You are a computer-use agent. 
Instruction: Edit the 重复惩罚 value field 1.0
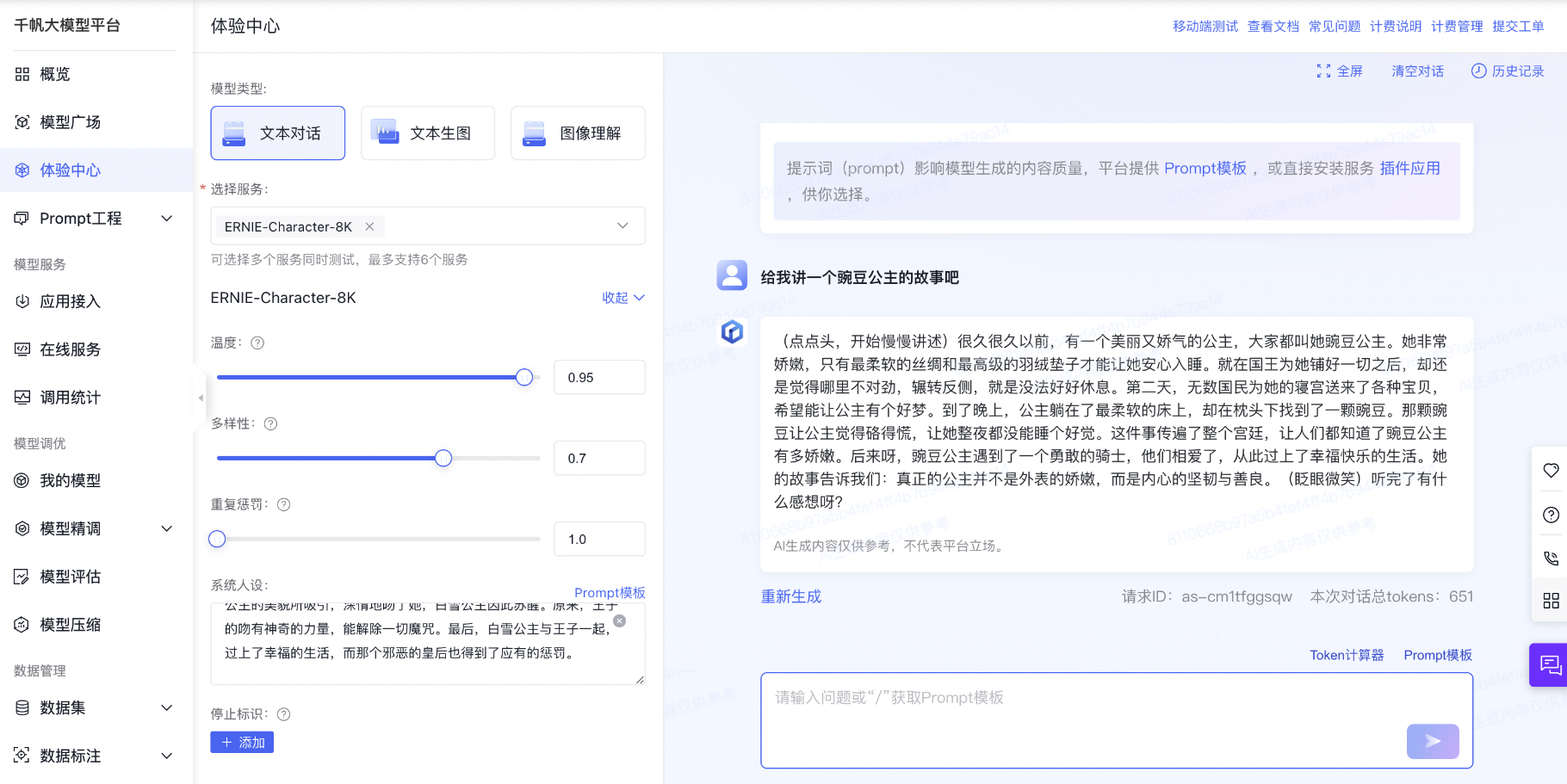(x=599, y=539)
